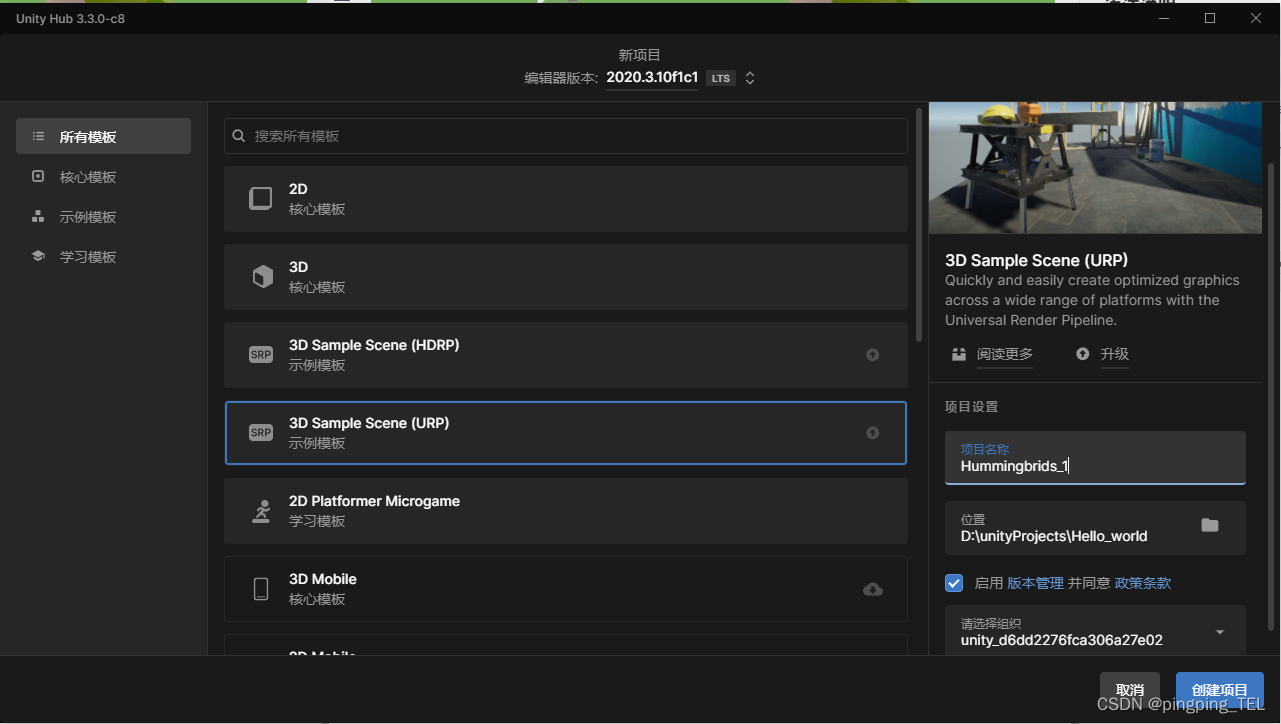The height and width of the screenshot is (724, 1281).
Task: Click upgrade arrow on URP template
Action: (873, 433)
